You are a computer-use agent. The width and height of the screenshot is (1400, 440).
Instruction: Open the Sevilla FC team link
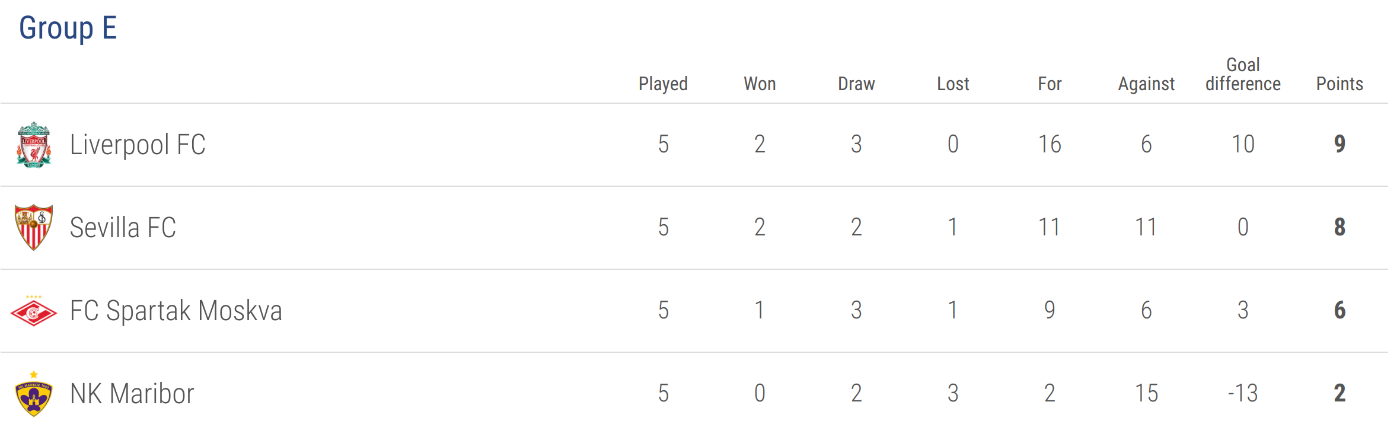click(123, 228)
